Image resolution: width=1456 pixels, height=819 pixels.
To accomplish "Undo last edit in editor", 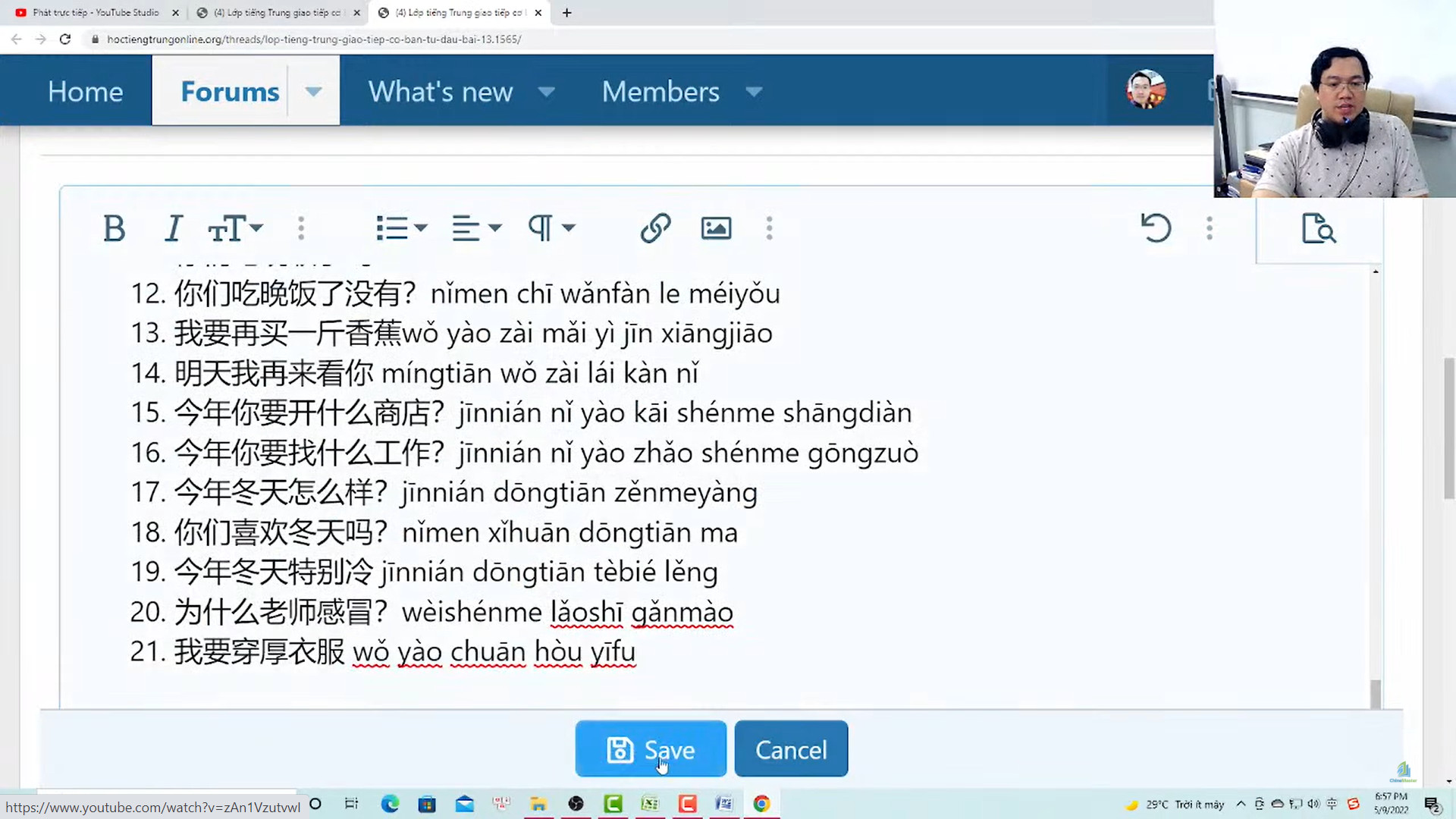I will pyautogui.click(x=1156, y=228).
